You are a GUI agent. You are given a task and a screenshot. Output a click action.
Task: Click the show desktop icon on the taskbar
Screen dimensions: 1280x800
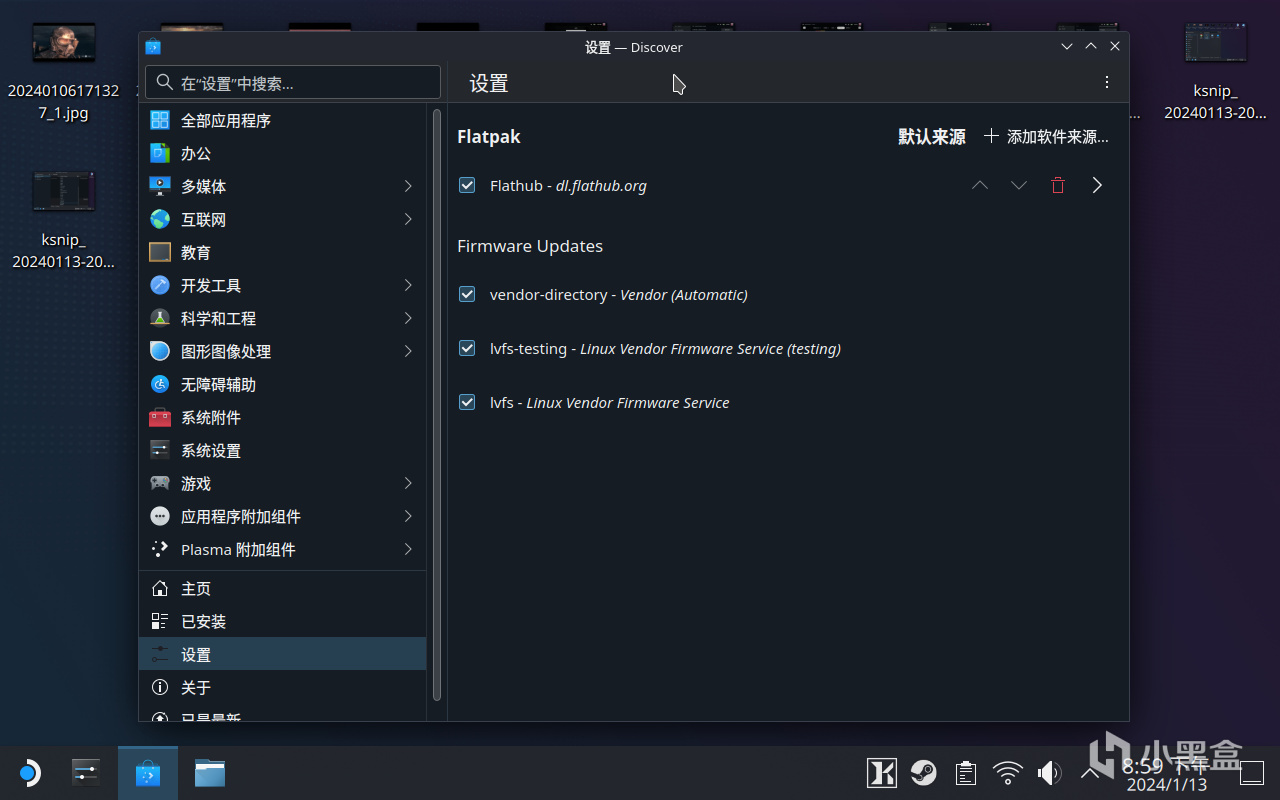point(1252,773)
